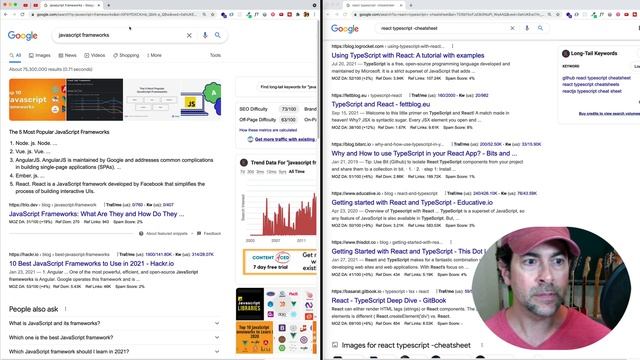This screenshot has width=640, height=360.
Task: Open 'Using TypeScript with React: A tutorial' result
Action: [x=408, y=55]
